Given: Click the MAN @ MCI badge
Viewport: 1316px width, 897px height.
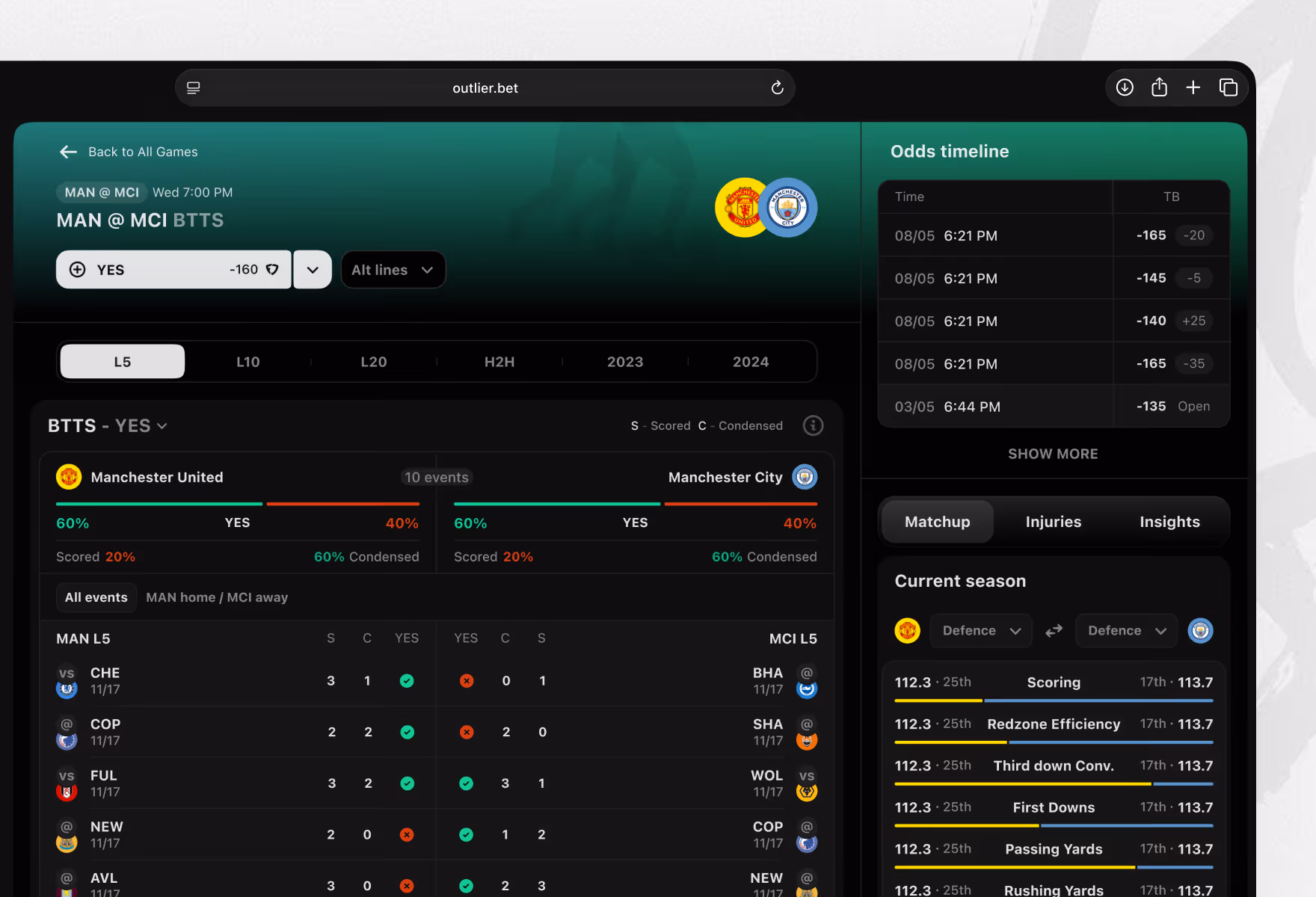Looking at the screenshot, I should [102, 192].
